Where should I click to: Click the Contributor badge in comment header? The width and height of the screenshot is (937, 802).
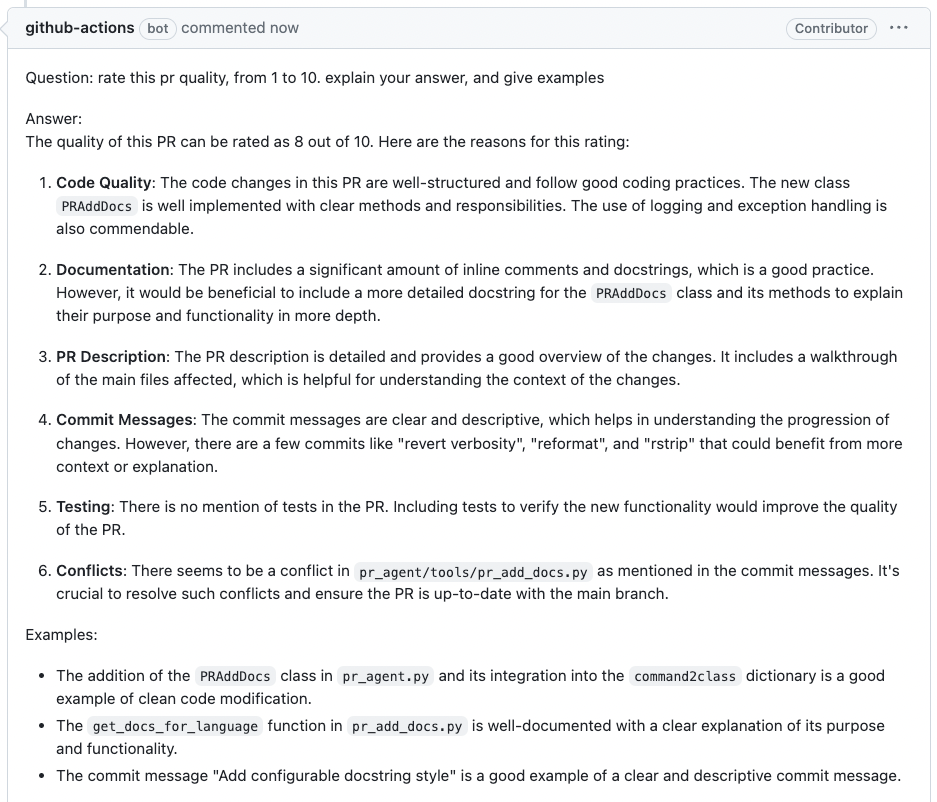[x=831, y=29]
